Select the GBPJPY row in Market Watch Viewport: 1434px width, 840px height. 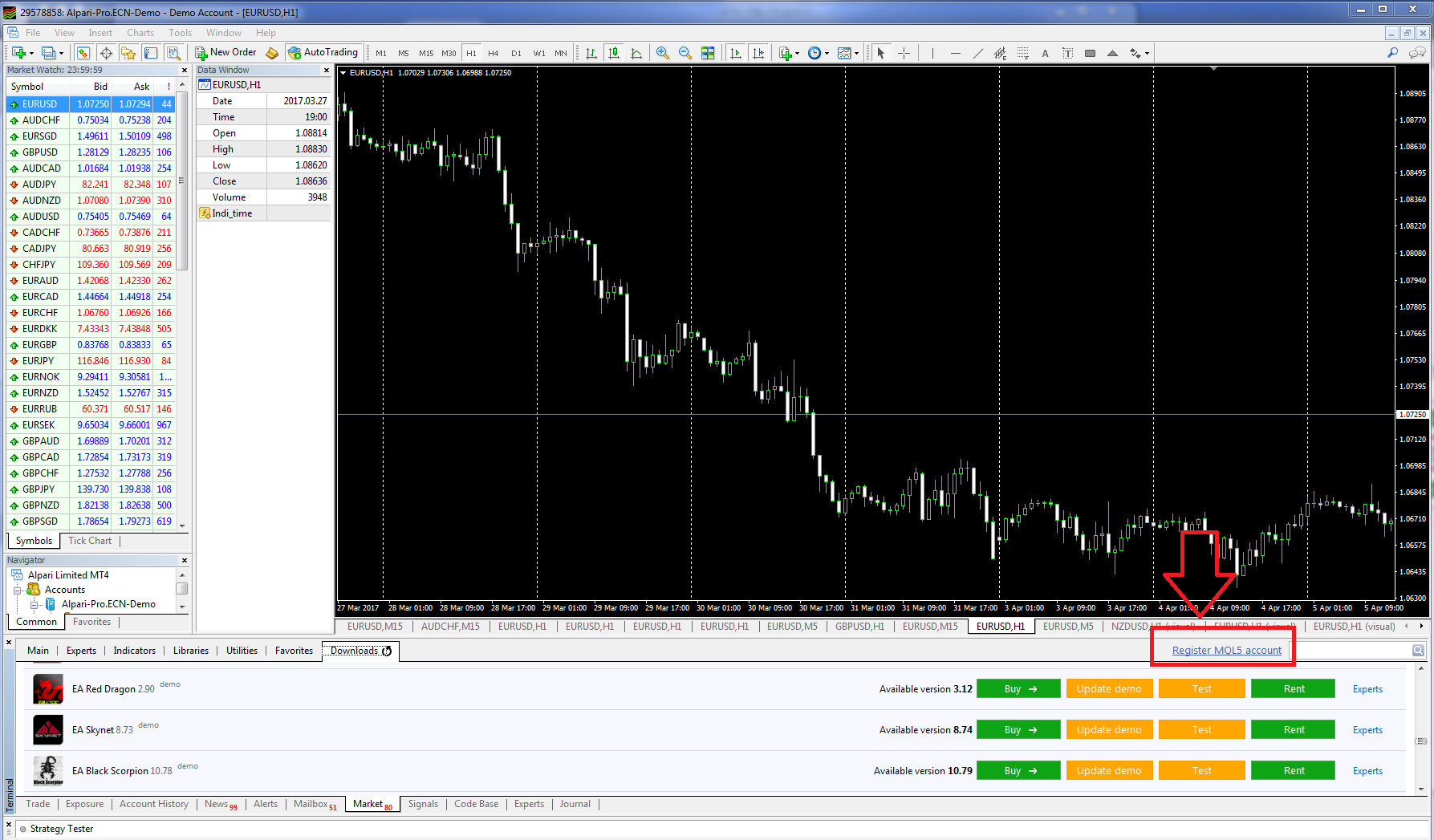click(x=91, y=489)
